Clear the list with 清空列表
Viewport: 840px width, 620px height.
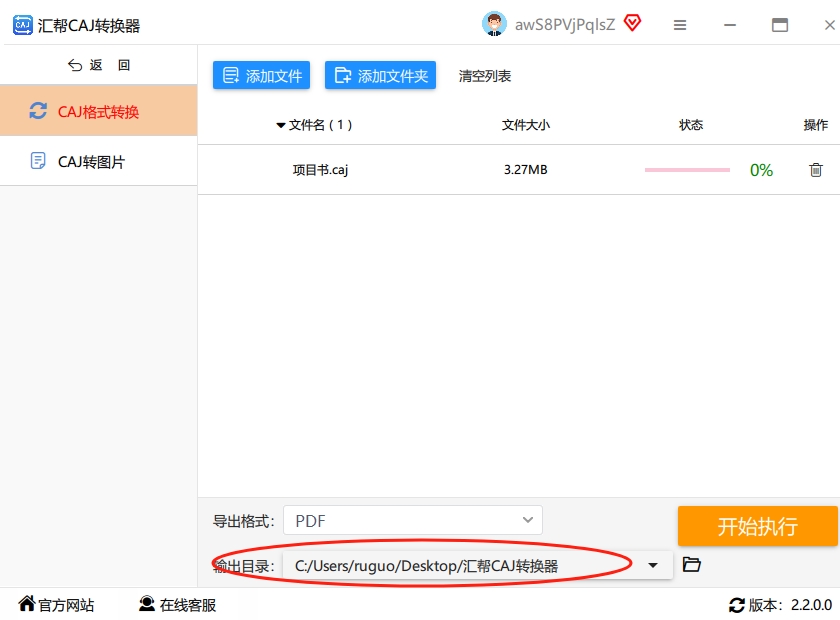[485, 76]
